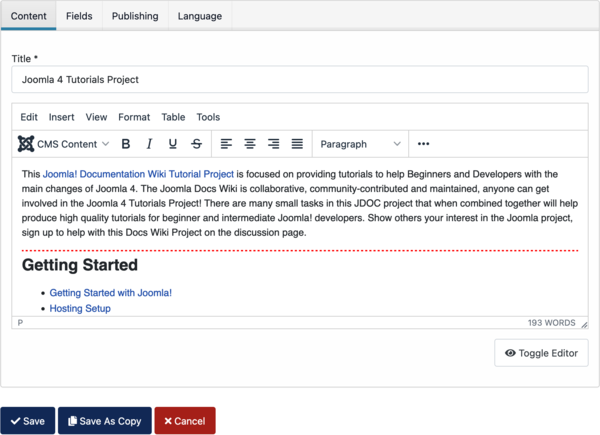Switch to the Fields tab
600x435 pixels.
pyautogui.click(x=79, y=16)
